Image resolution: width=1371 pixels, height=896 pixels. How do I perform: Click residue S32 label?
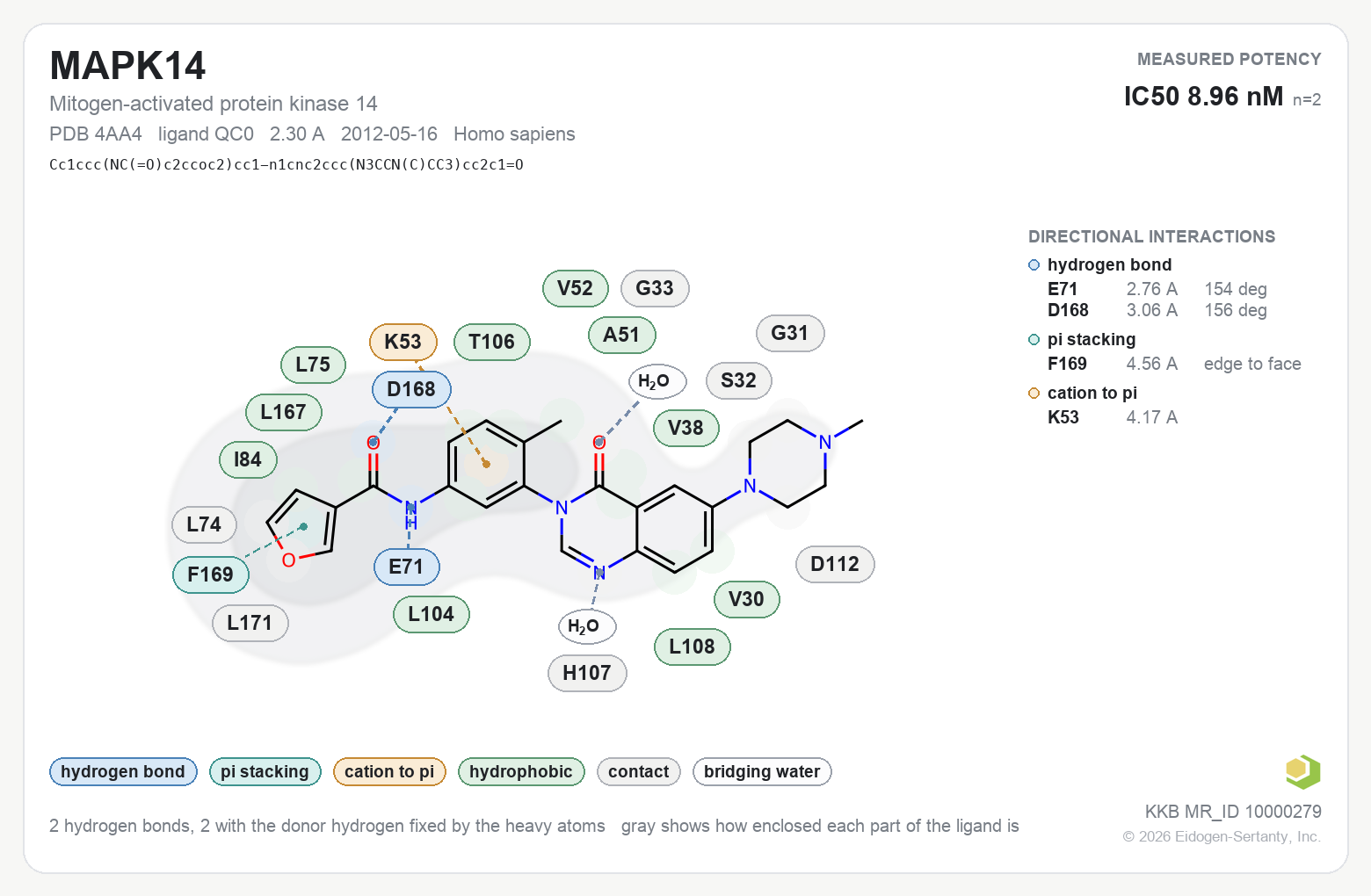tap(739, 380)
